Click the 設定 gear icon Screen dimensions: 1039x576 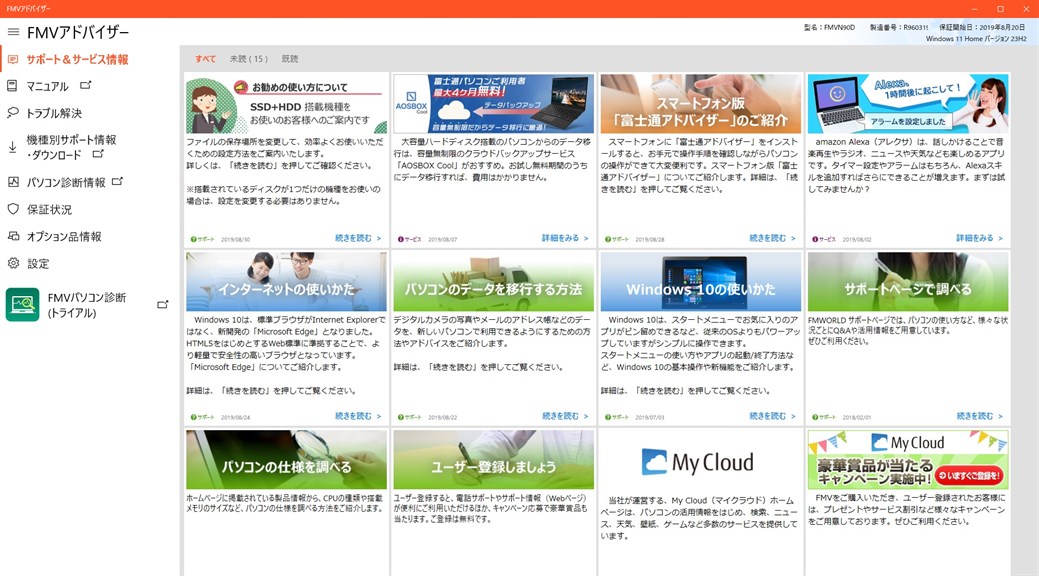tap(13, 263)
